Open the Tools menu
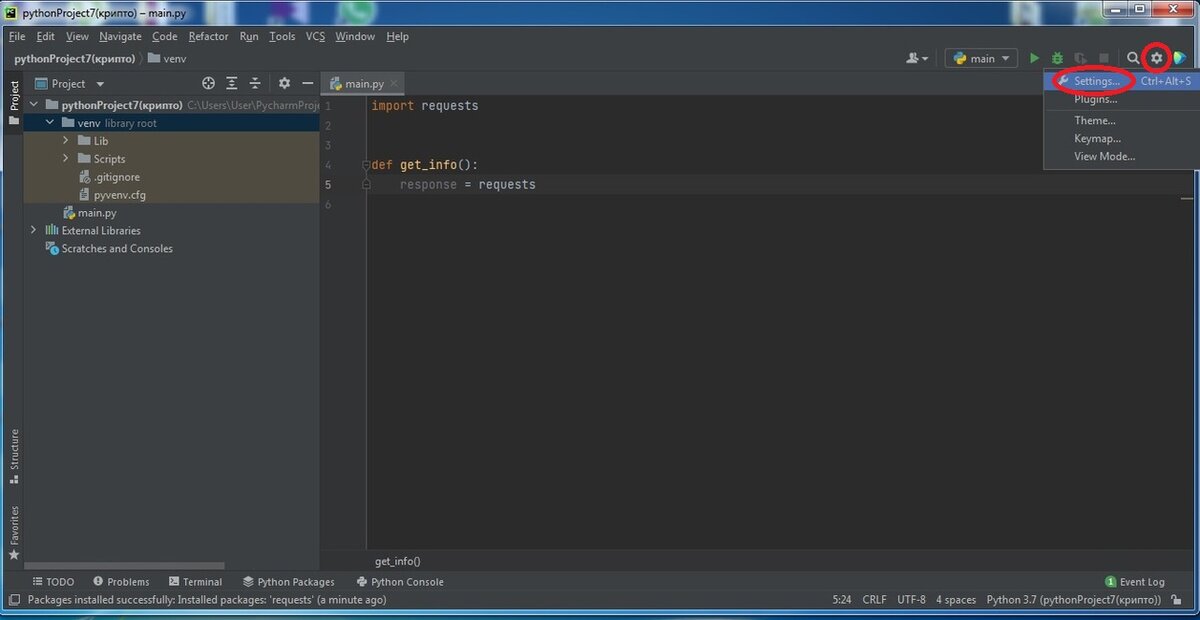This screenshot has width=1200, height=620. click(282, 36)
